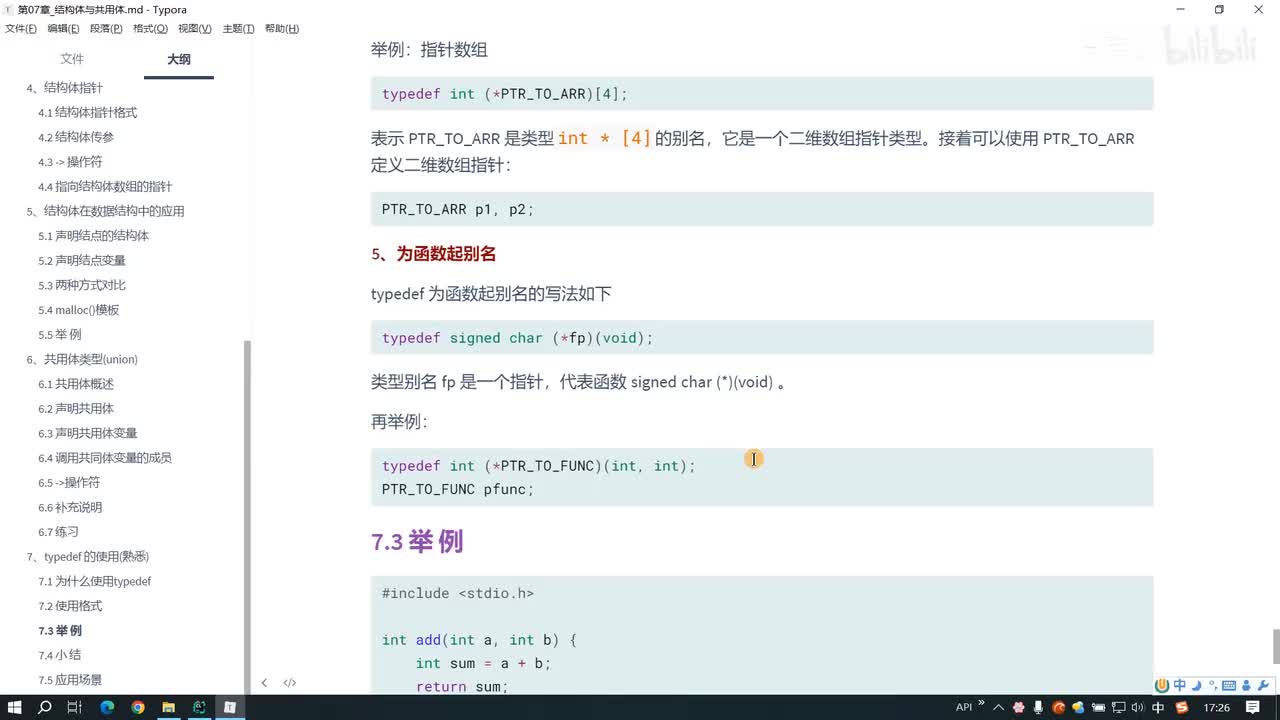Open the 格式(O) menu
This screenshot has width=1280, height=720.
tap(150, 29)
